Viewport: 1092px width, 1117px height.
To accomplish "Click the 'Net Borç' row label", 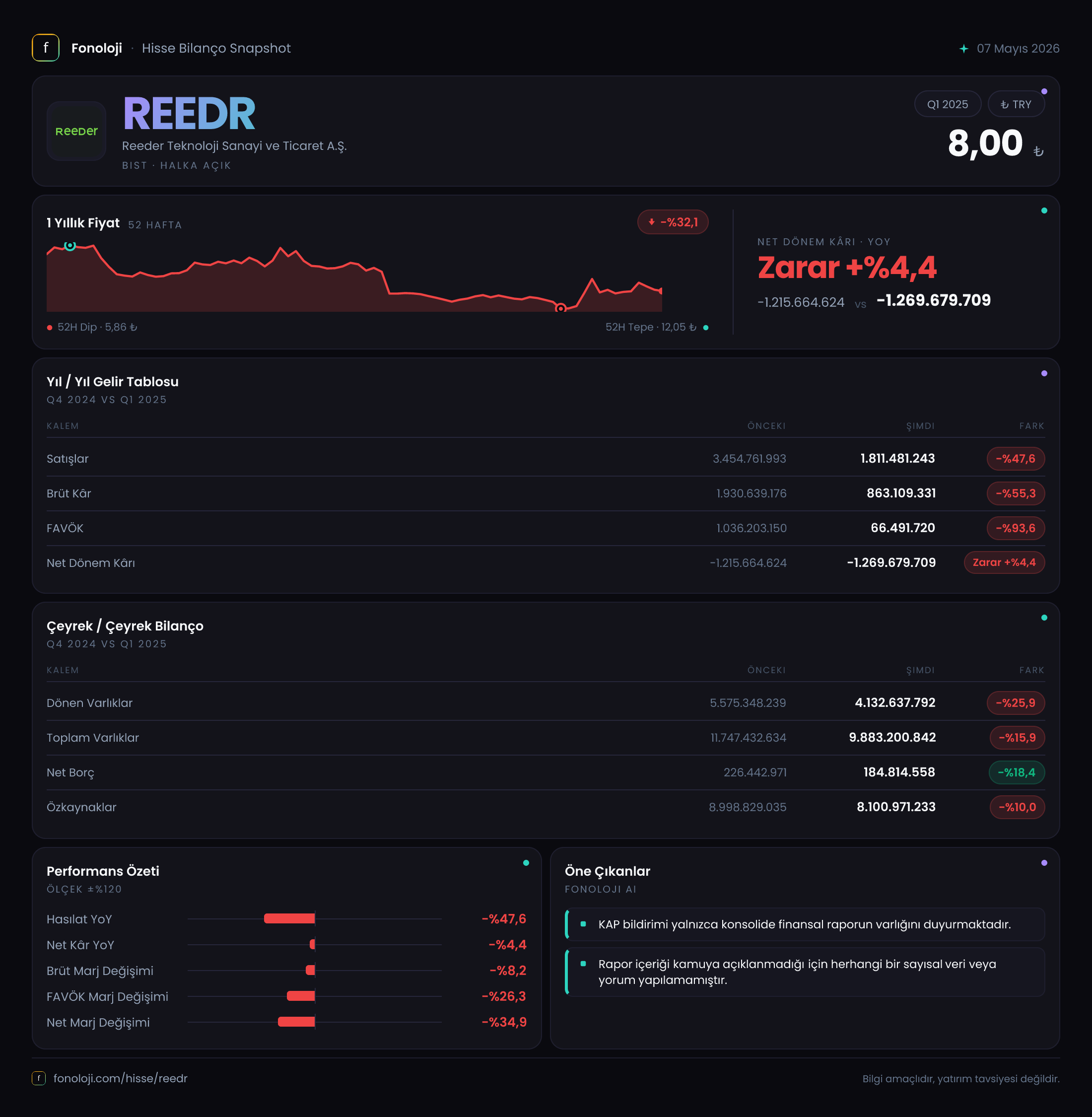I will pyautogui.click(x=70, y=772).
